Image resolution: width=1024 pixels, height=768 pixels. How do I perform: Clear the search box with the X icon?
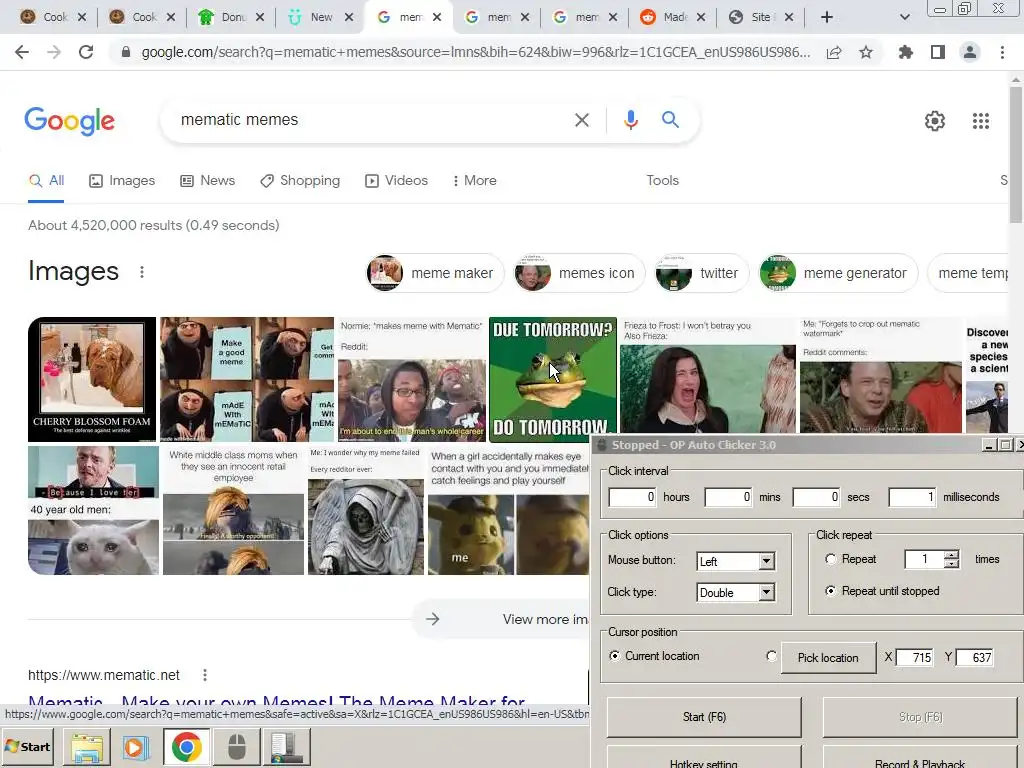[x=582, y=120]
